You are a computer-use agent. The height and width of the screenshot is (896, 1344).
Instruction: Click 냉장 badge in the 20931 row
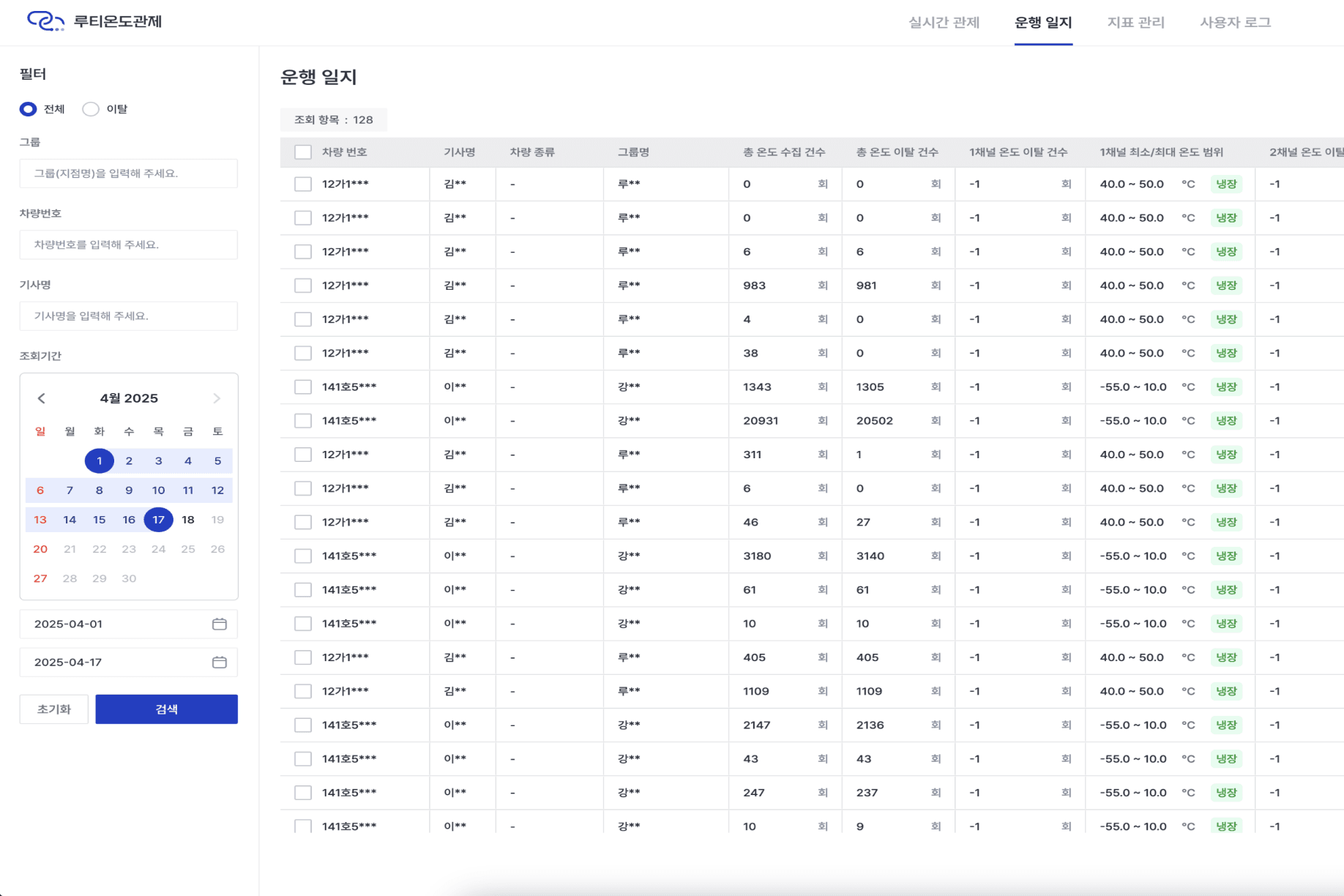point(1226,421)
